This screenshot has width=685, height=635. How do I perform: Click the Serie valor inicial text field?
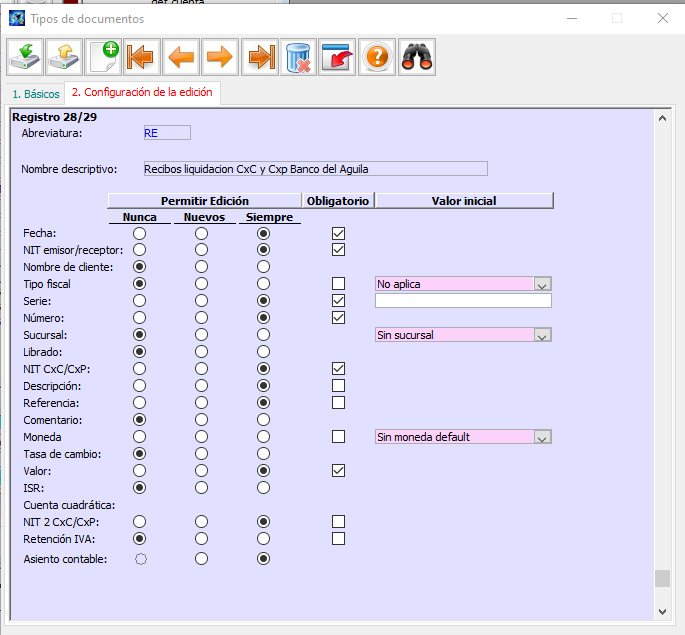(x=463, y=301)
